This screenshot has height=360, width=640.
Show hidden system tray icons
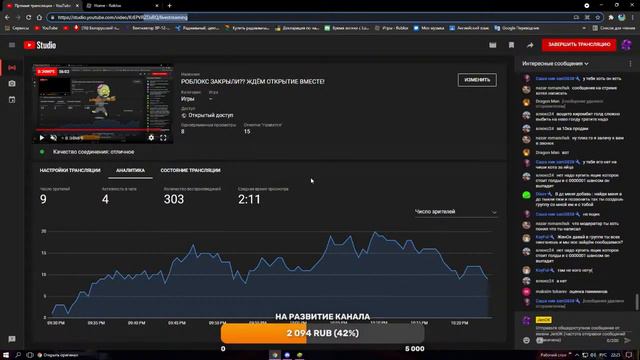point(577,355)
